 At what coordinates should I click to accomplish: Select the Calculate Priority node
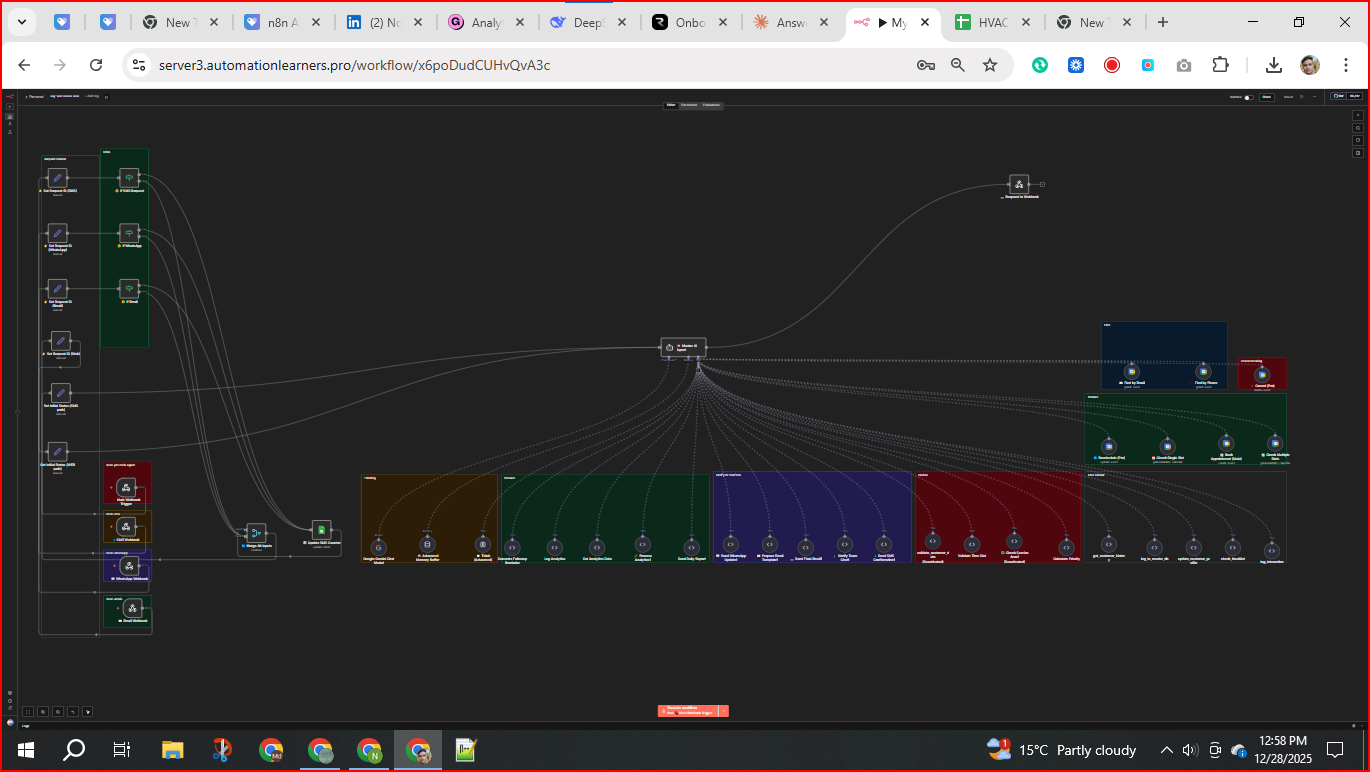(1067, 547)
